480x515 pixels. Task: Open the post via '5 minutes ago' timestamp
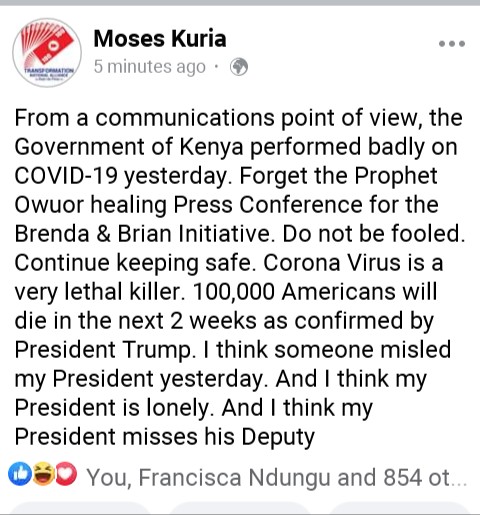(x=150, y=67)
